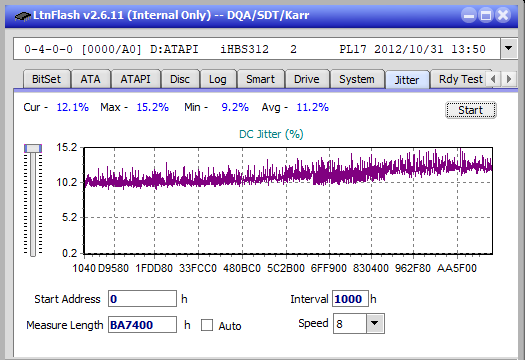Screen dimensions: 525x360
Task: Click the Interval input field
Action: [x=350, y=299]
